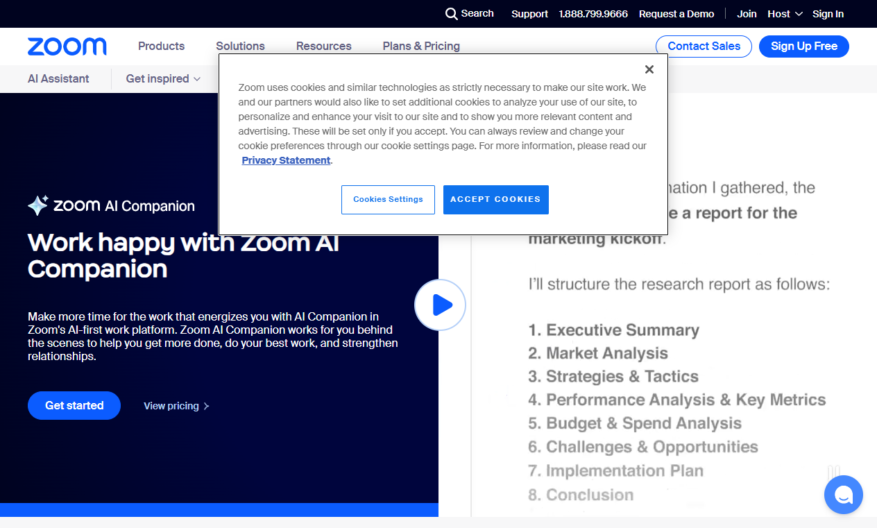Image resolution: width=877 pixels, height=528 pixels.
Task: Click the AI Companion sparkle icon
Action: (38, 205)
